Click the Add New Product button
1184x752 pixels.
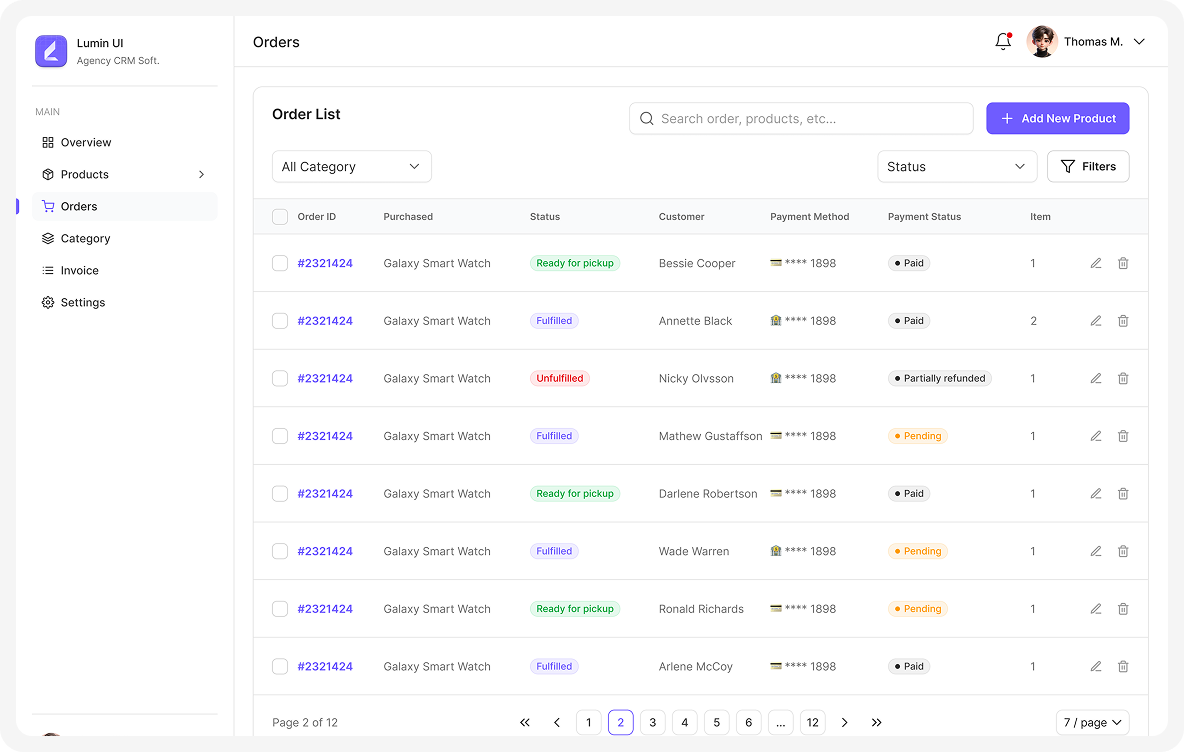coord(1057,118)
